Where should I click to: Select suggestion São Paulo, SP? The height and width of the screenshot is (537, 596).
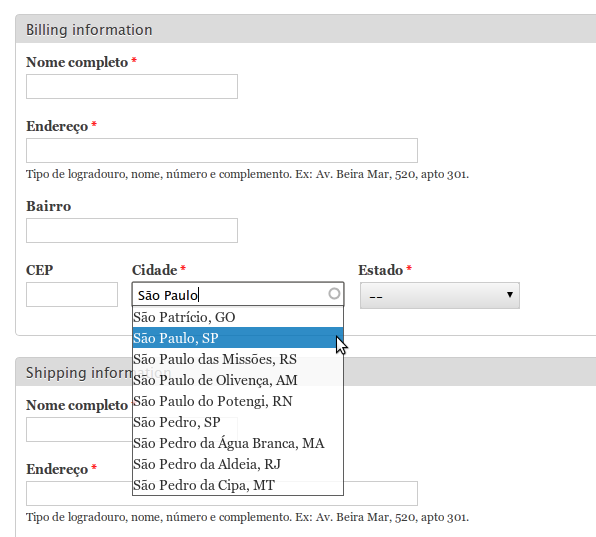238,338
